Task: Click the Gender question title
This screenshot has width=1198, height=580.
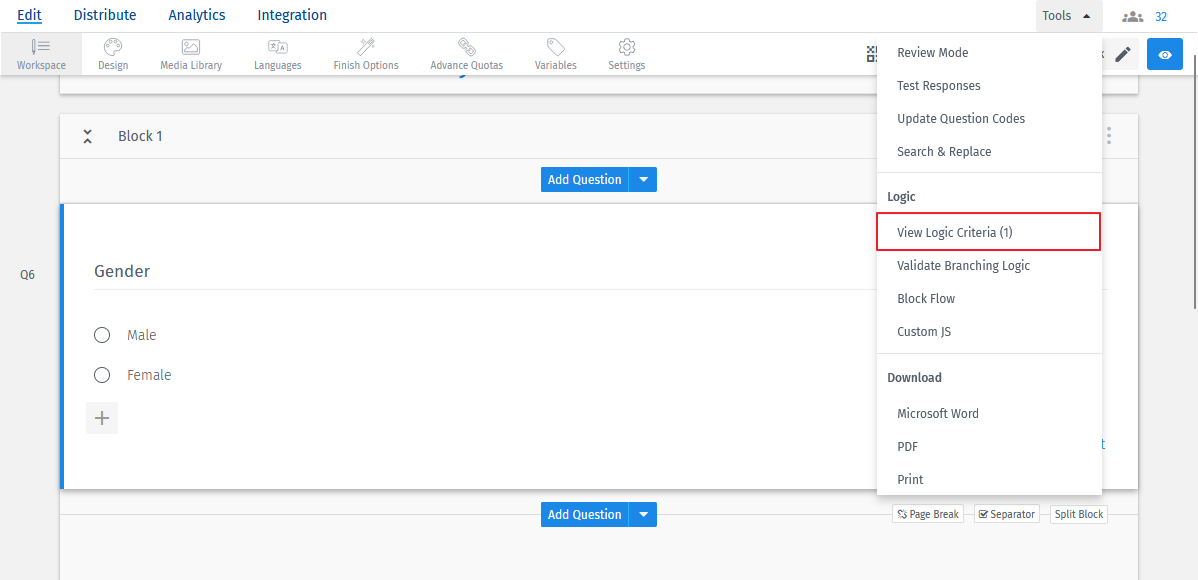Action: 122,271
